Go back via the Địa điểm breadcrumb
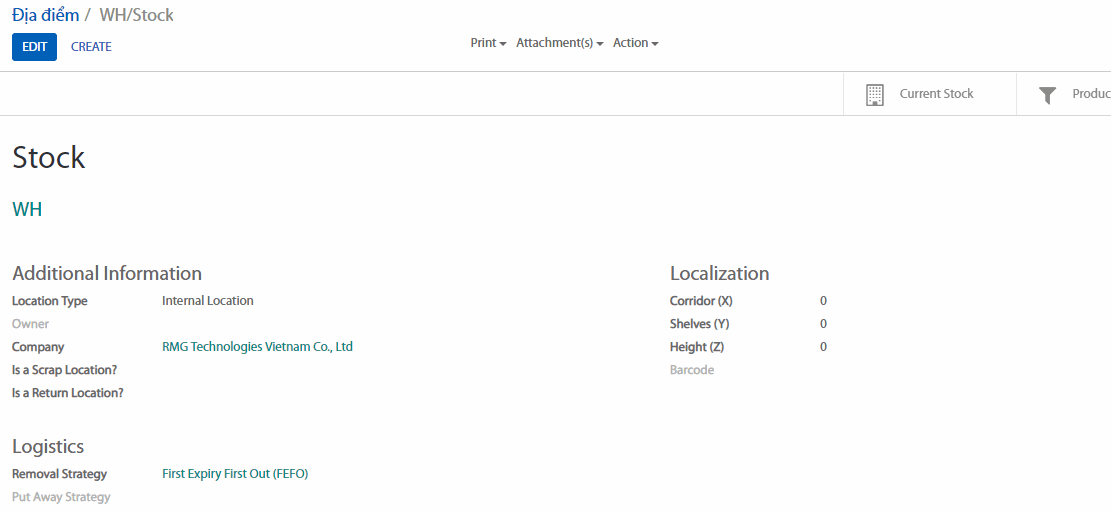 (x=45, y=15)
